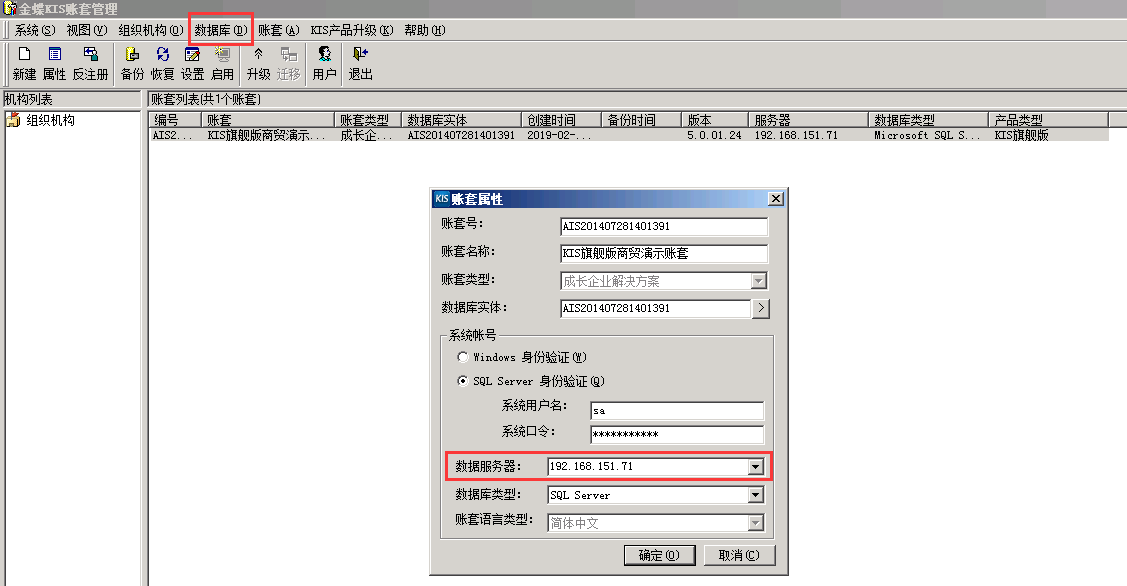Image resolution: width=1127 pixels, height=586 pixels.
Task: Click the 账套类型 column header
Action: coord(368,119)
